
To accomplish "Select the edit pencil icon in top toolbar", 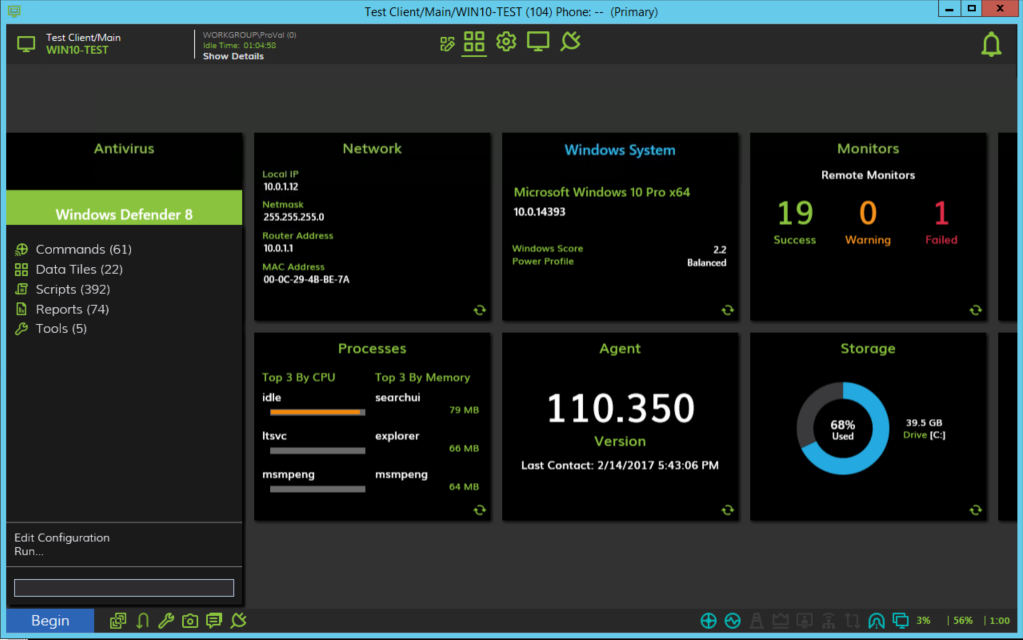I will pyautogui.click(x=446, y=42).
